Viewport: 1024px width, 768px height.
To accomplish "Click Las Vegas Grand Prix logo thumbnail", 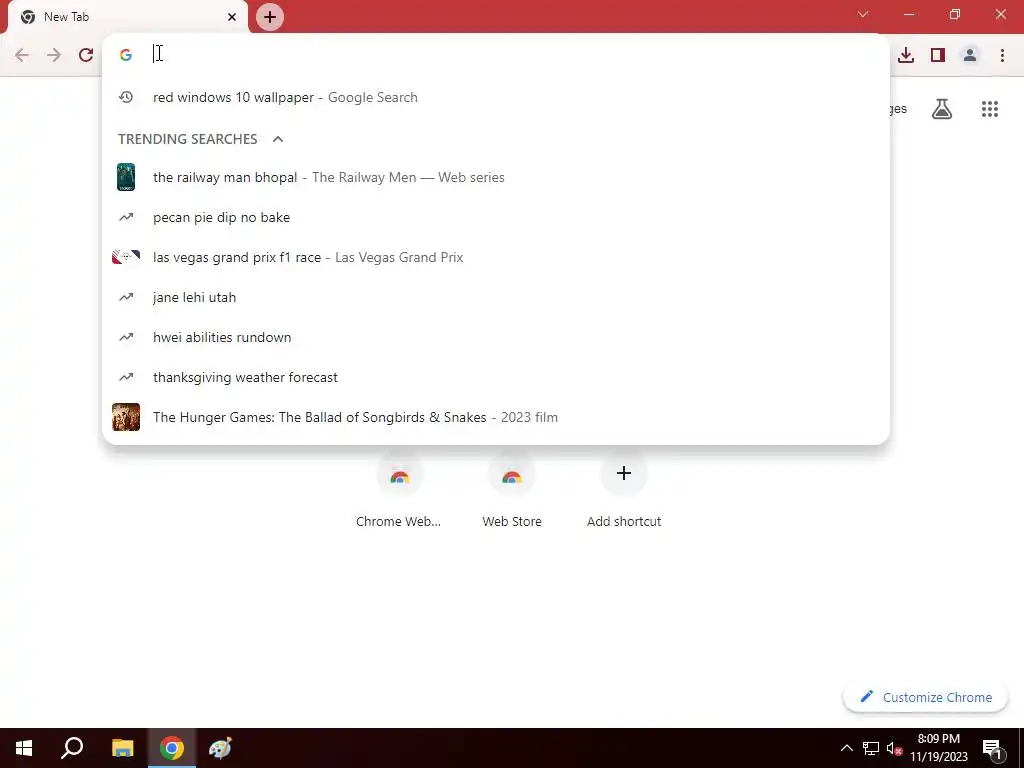I will click(x=126, y=257).
